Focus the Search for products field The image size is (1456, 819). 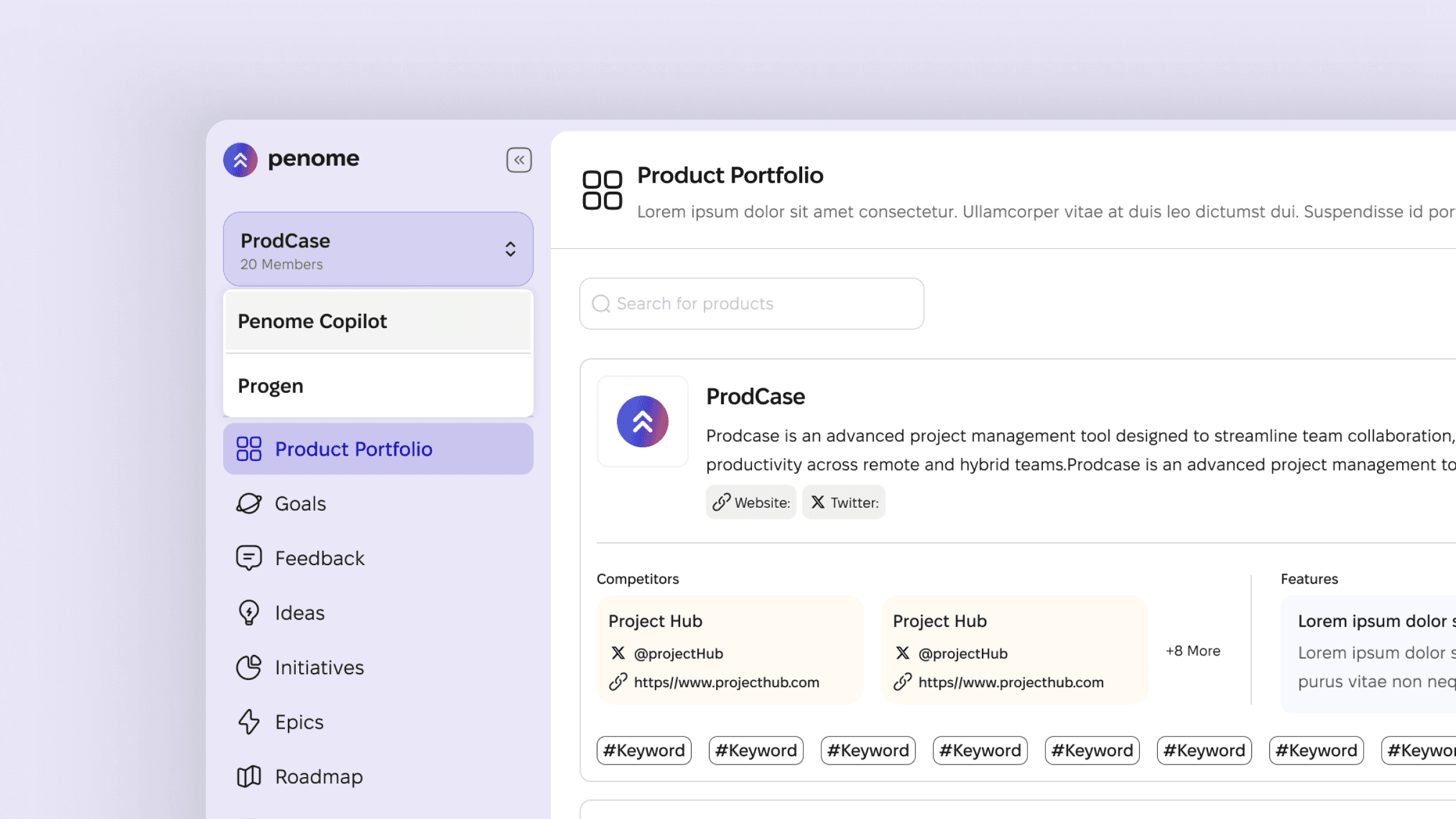(751, 304)
